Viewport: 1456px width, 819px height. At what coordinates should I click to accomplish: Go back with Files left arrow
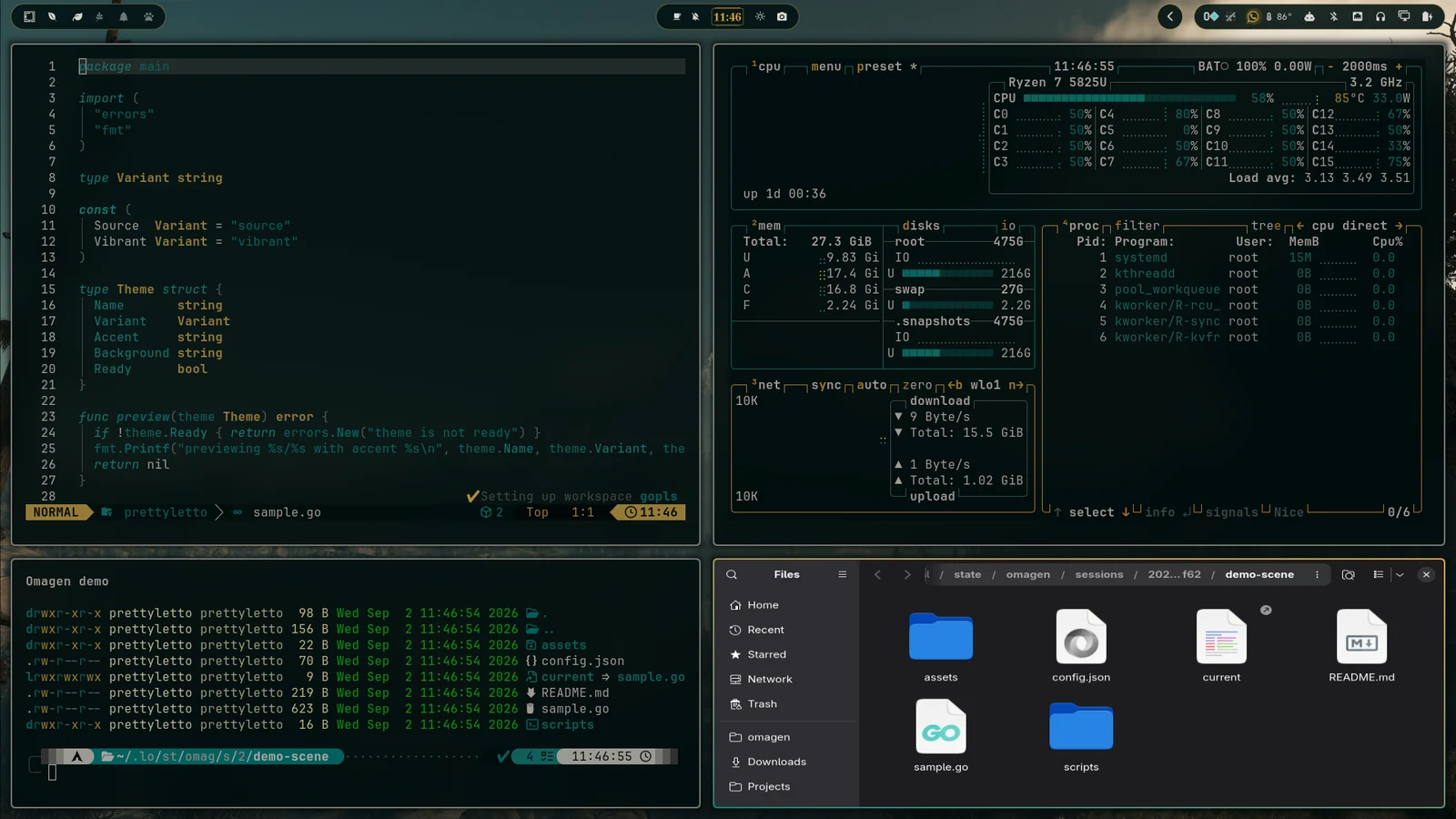click(877, 574)
